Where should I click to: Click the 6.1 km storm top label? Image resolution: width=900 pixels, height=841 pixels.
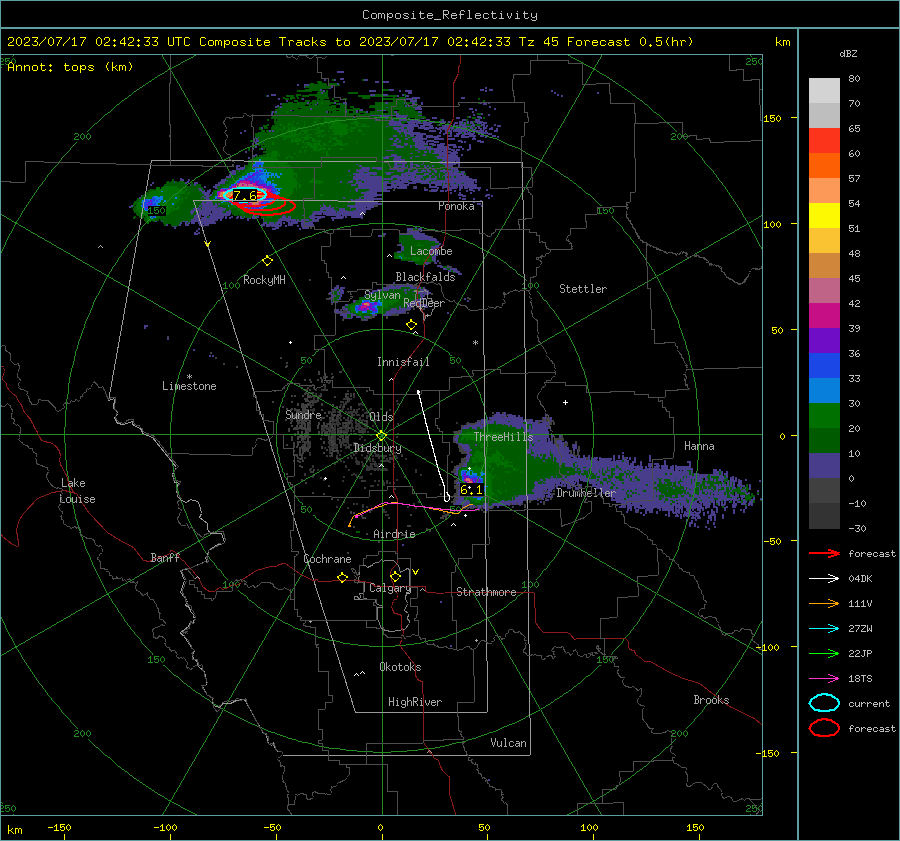tap(471, 490)
